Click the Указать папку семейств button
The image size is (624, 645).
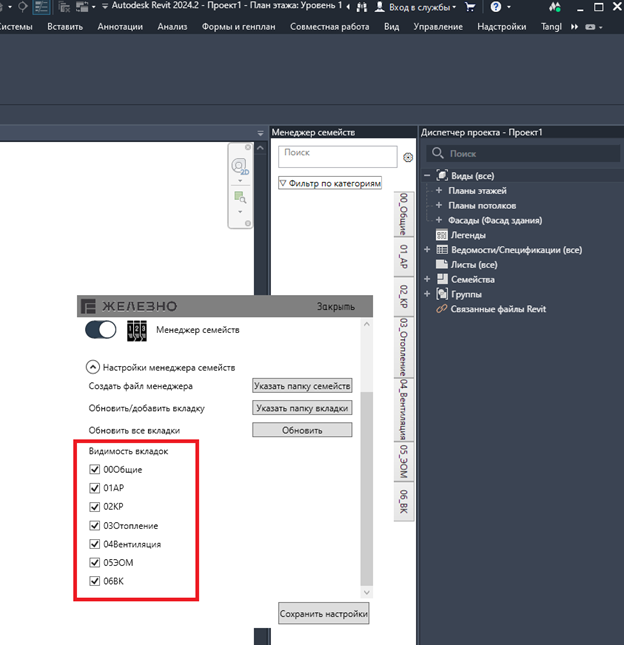tap(302, 386)
